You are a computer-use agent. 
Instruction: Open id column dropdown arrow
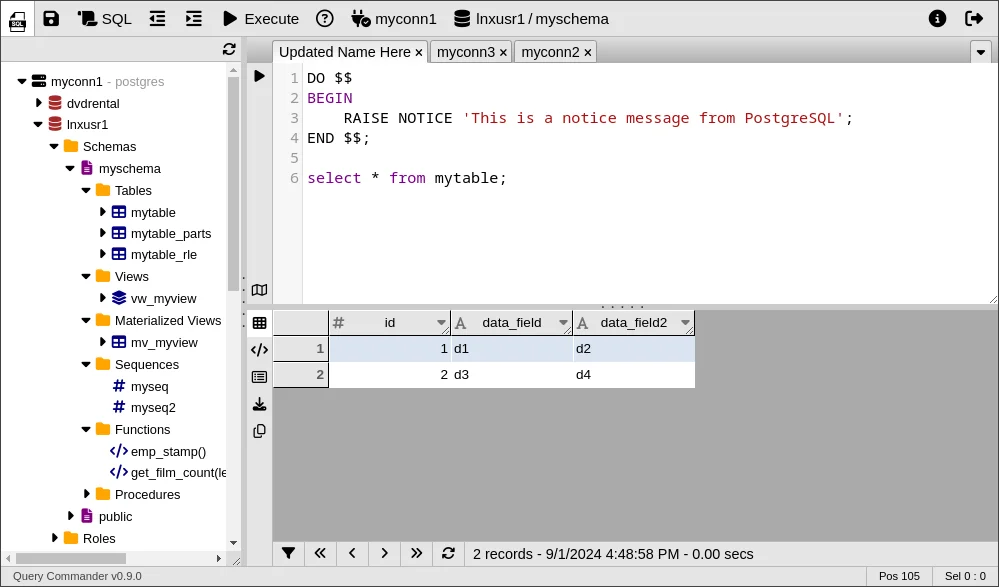(441, 323)
